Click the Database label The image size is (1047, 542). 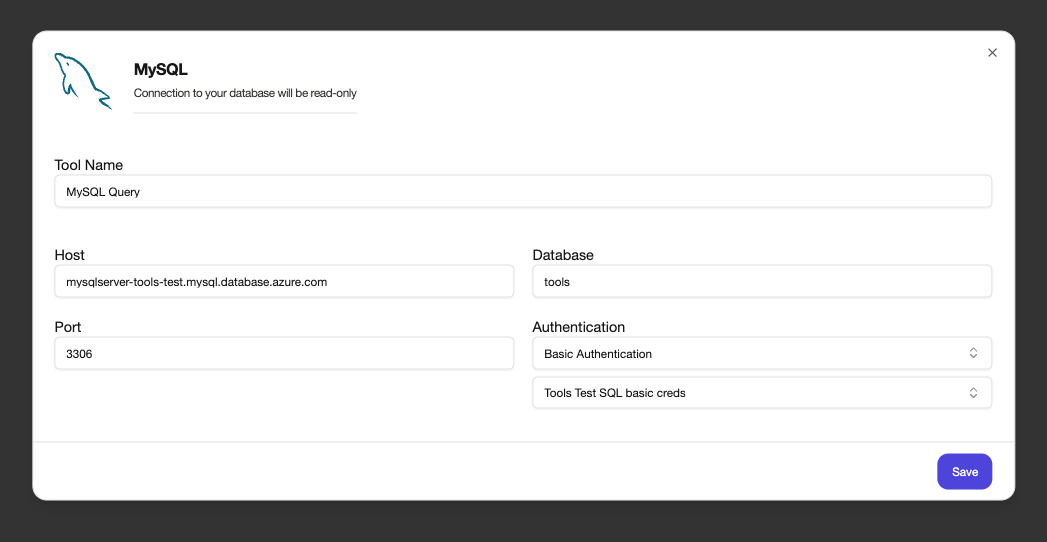pyautogui.click(x=563, y=255)
